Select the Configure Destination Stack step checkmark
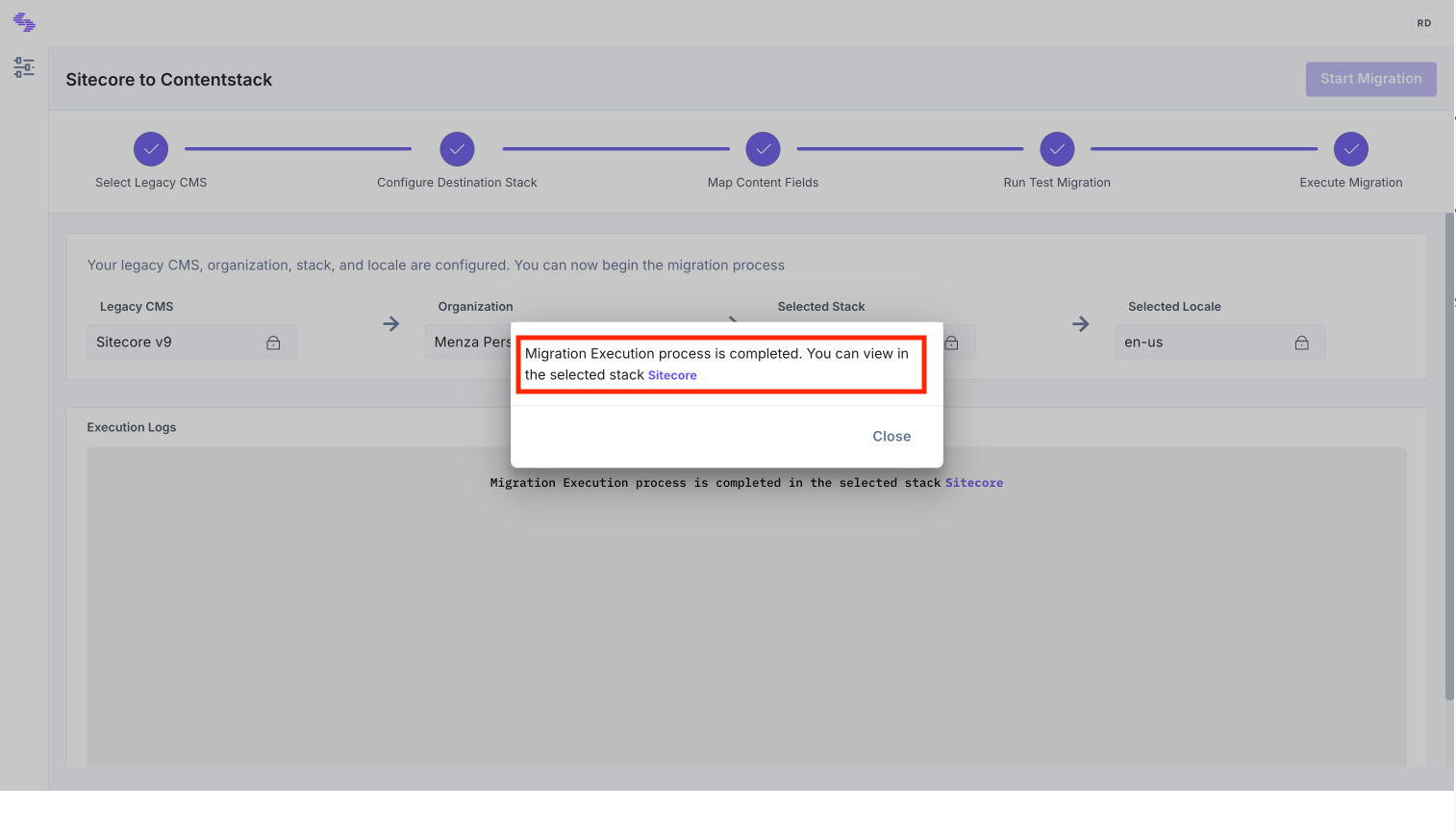This screenshot has width=1456, height=836. [x=457, y=149]
